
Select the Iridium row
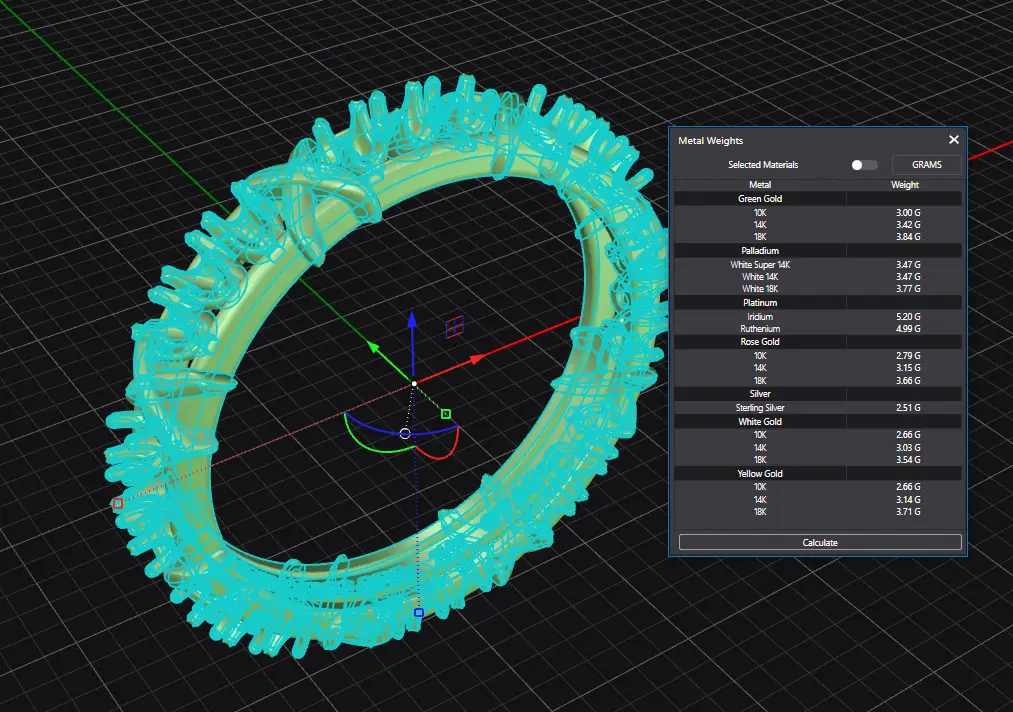[818, 317]
